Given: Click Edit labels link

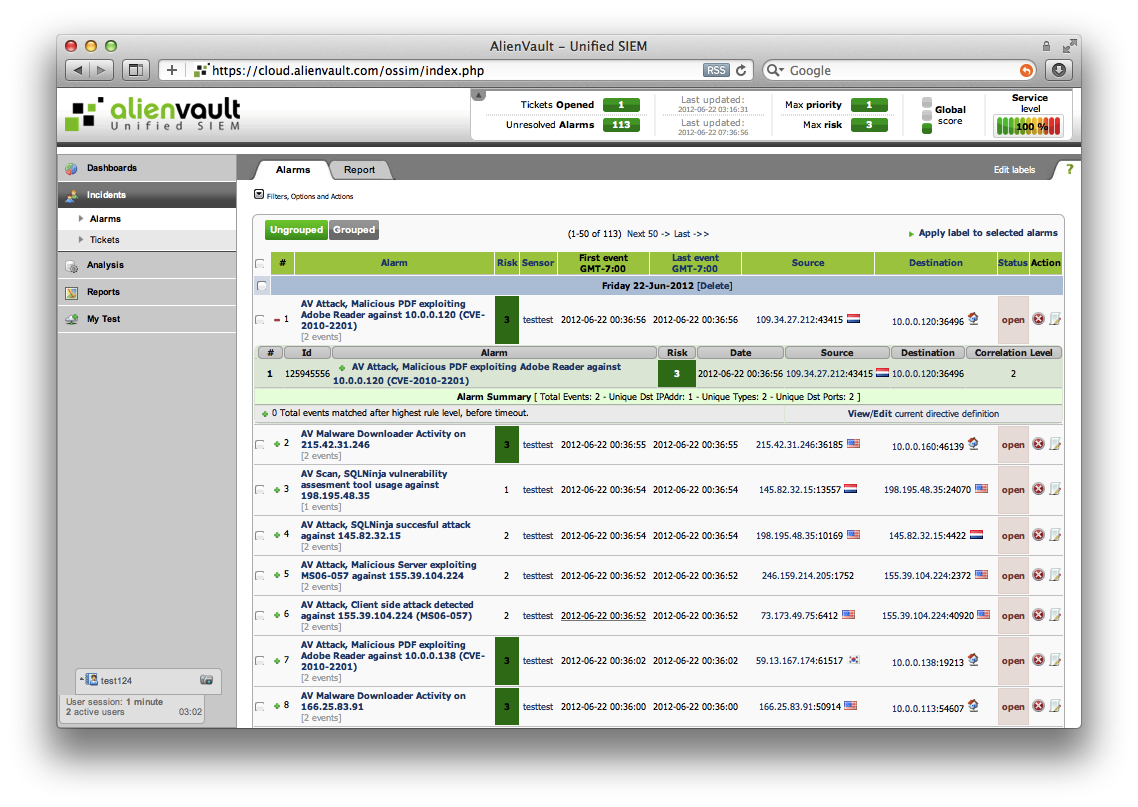Looking at the screenshot, I should click(1014, 170).
